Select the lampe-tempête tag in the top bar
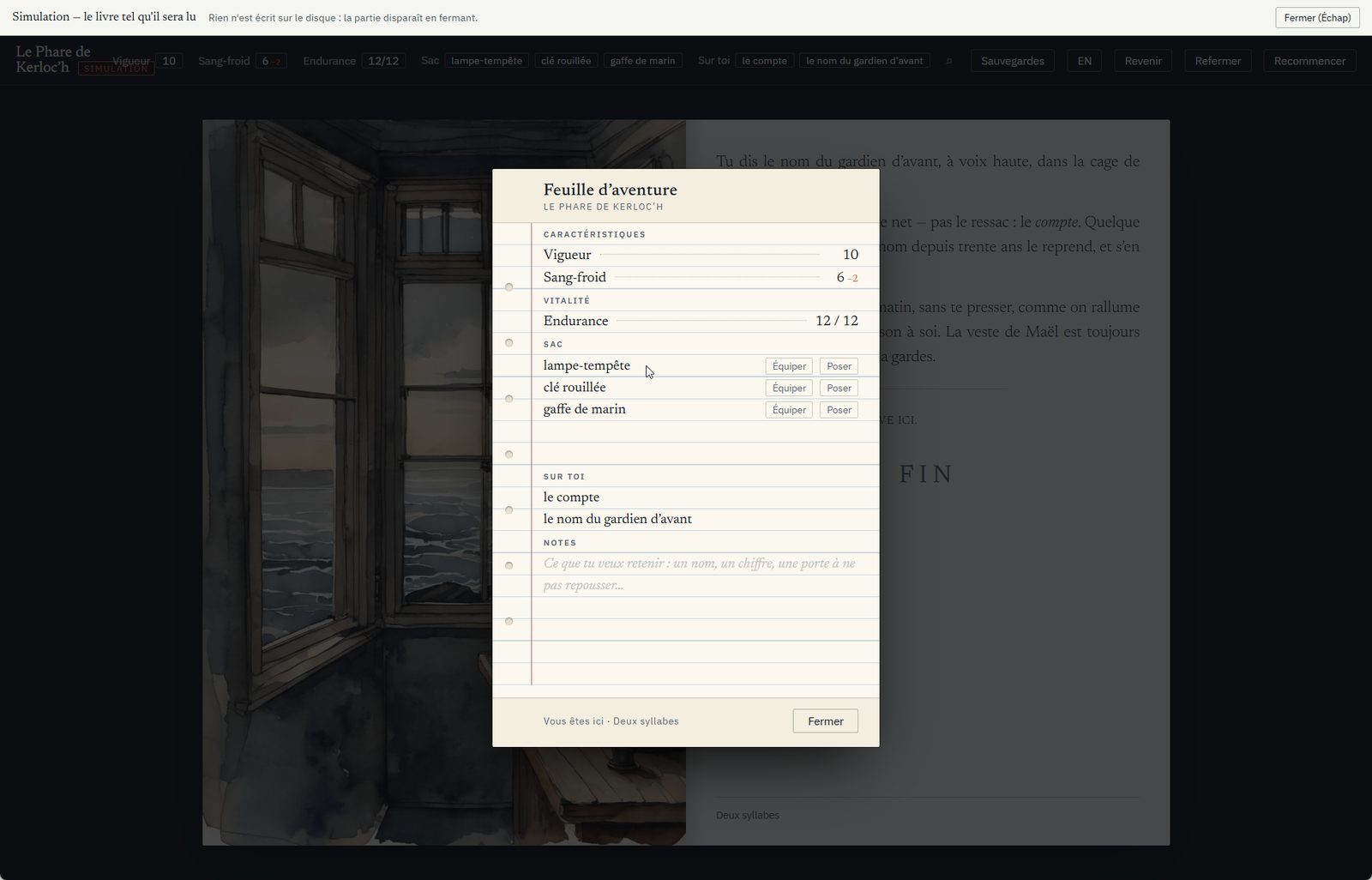The width and height of the screenshot is (1372, 880). pyautogui.click(x=486, y=61)
